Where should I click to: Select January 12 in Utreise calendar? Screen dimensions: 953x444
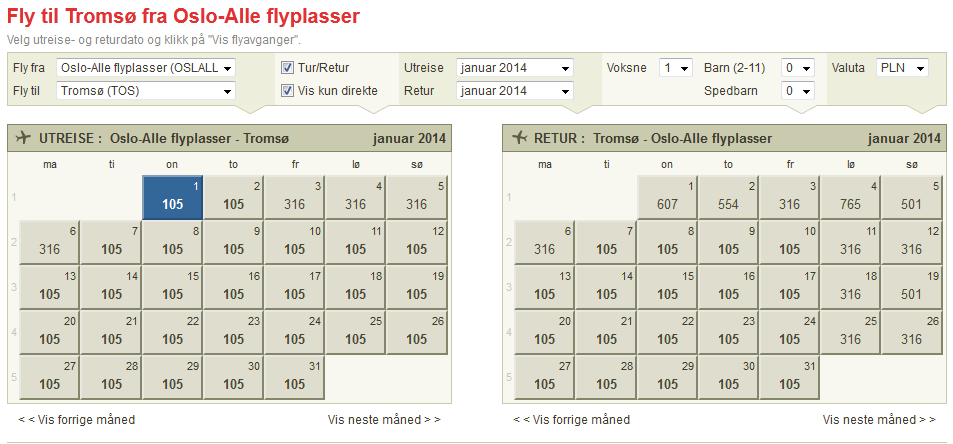tap(417, 242)
